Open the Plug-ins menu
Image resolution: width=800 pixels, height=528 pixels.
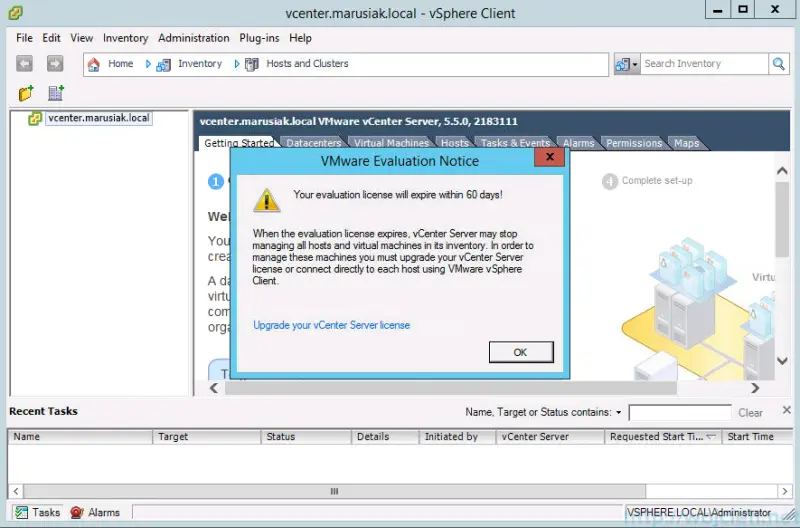pos(259,38)
